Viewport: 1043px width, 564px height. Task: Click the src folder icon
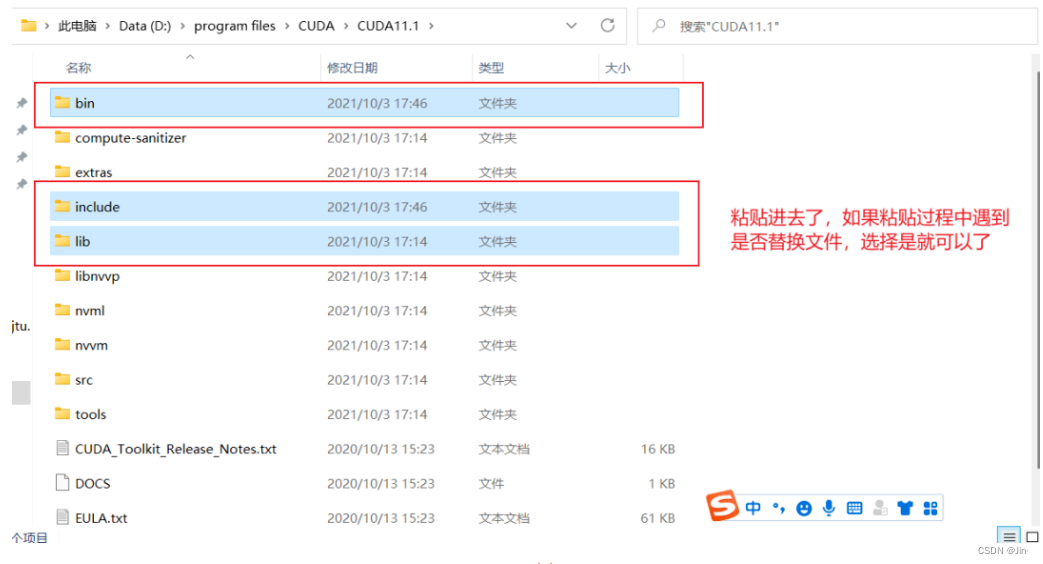pyautogui.click(x=63, y=379)
